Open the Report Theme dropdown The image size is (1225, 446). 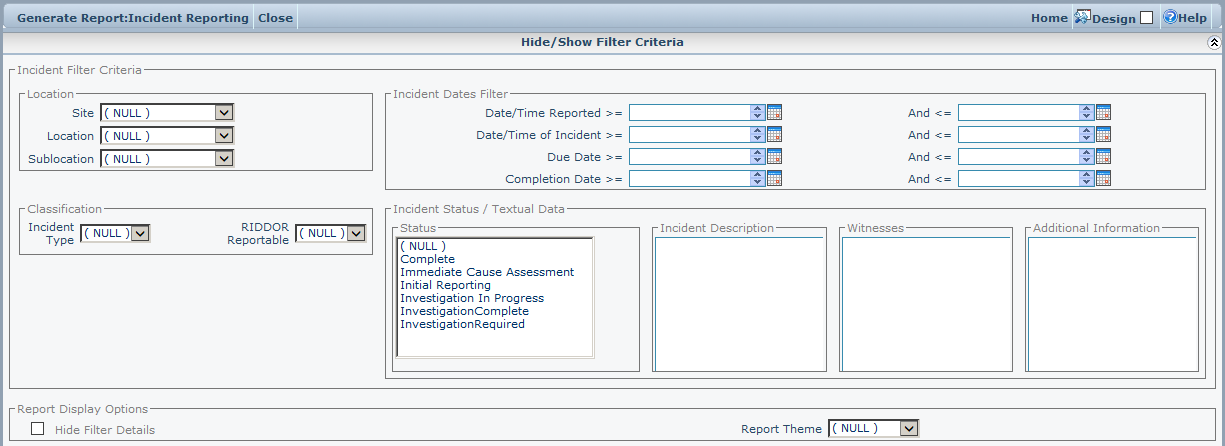pos(908,428)
